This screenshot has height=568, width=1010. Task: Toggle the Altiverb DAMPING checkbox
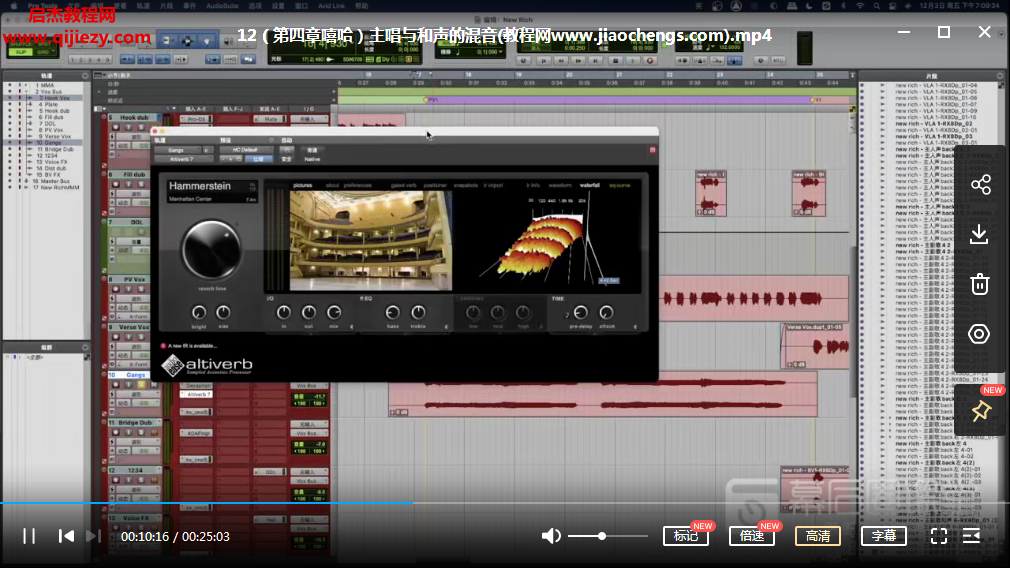[458, 299]
